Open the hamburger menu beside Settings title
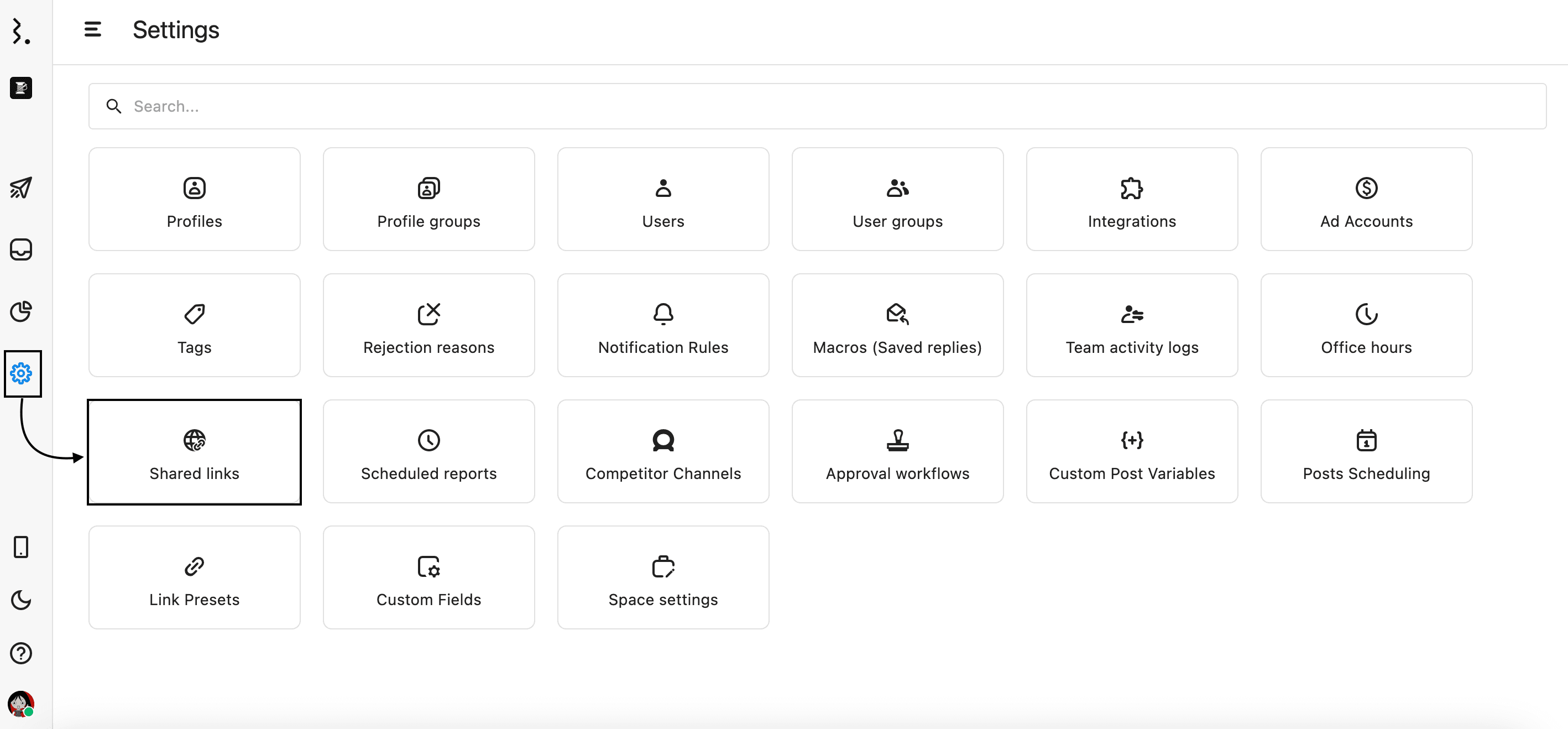Viewport: 1568px width, 729px height. click(x=92, y=29)
